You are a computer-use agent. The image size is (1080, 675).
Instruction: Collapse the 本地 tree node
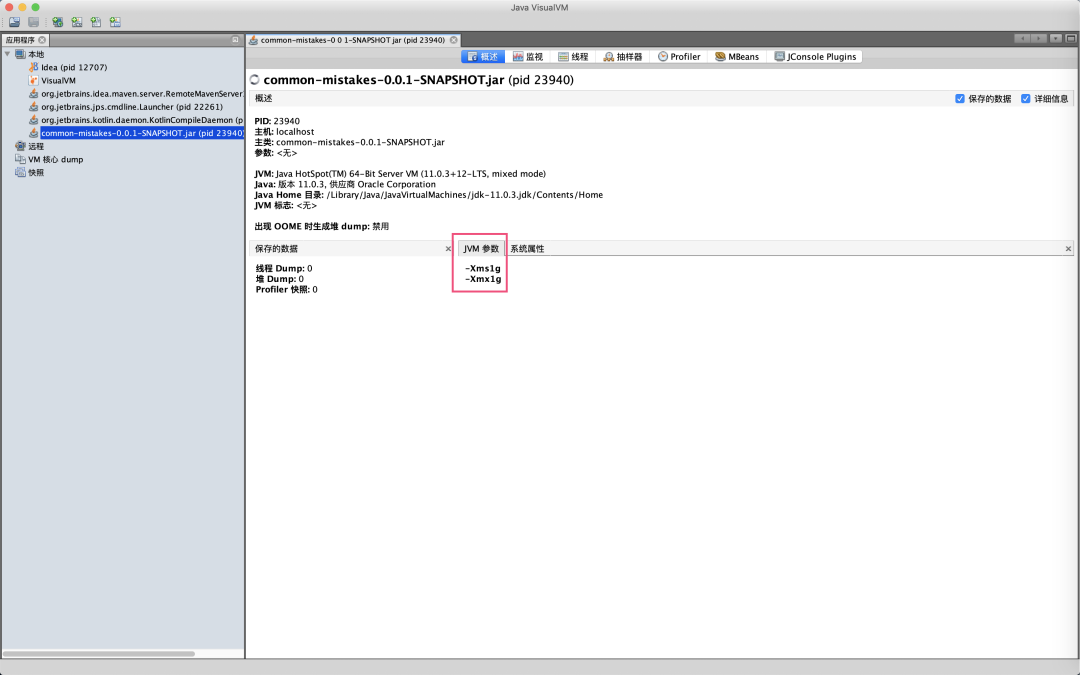point(7,53)
